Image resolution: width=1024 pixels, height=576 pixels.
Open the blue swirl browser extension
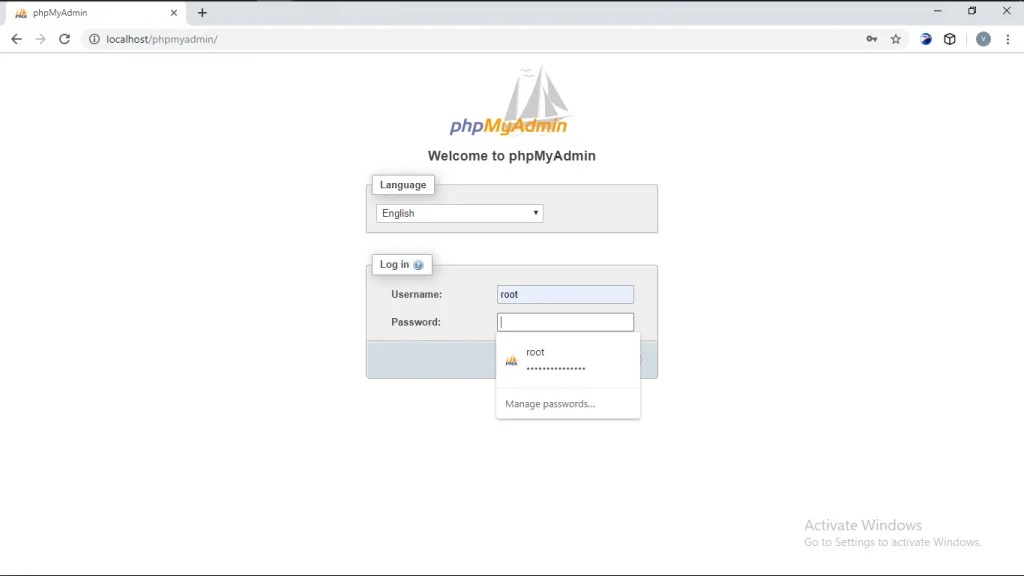[926, 39]
